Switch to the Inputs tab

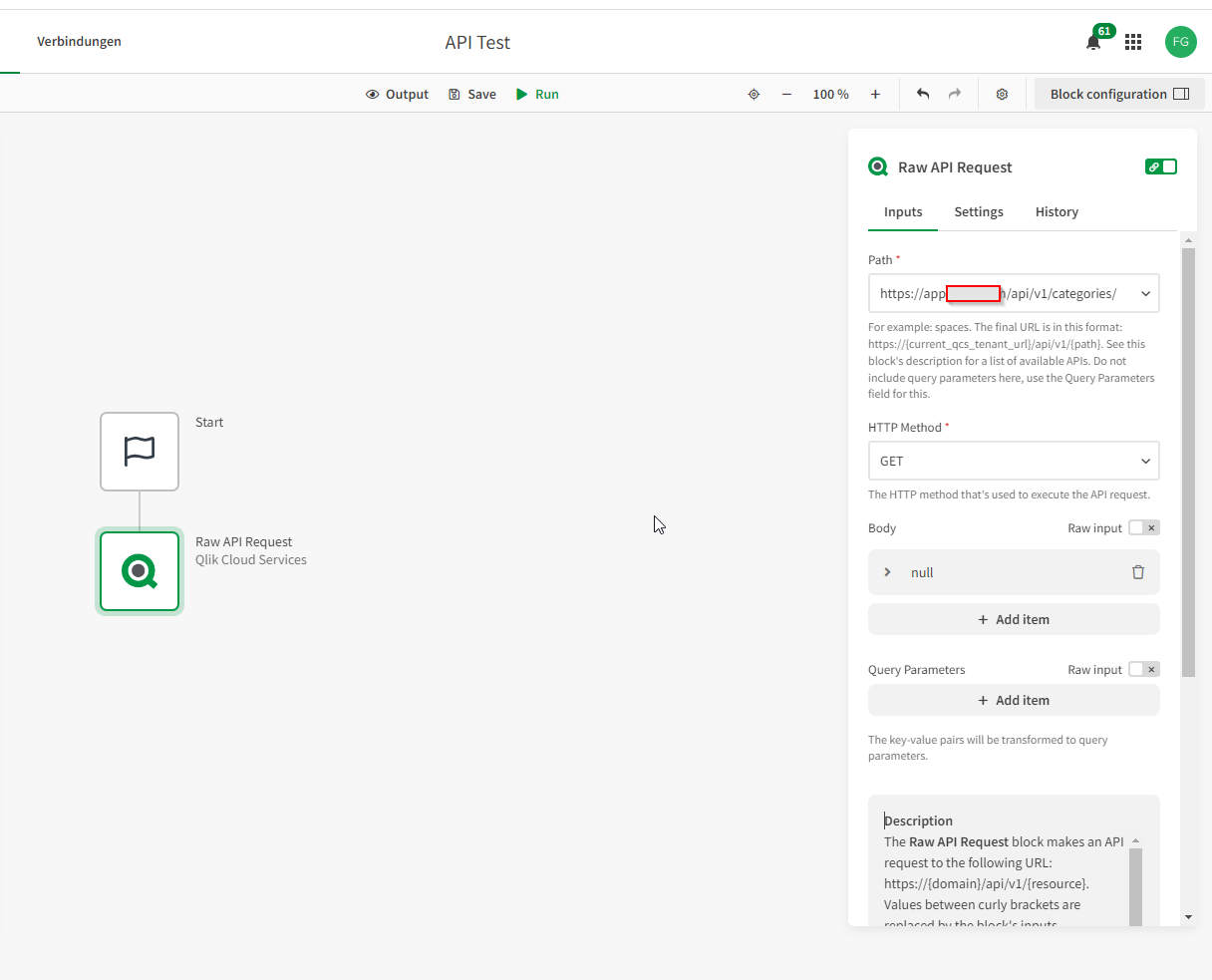point(903,211)
